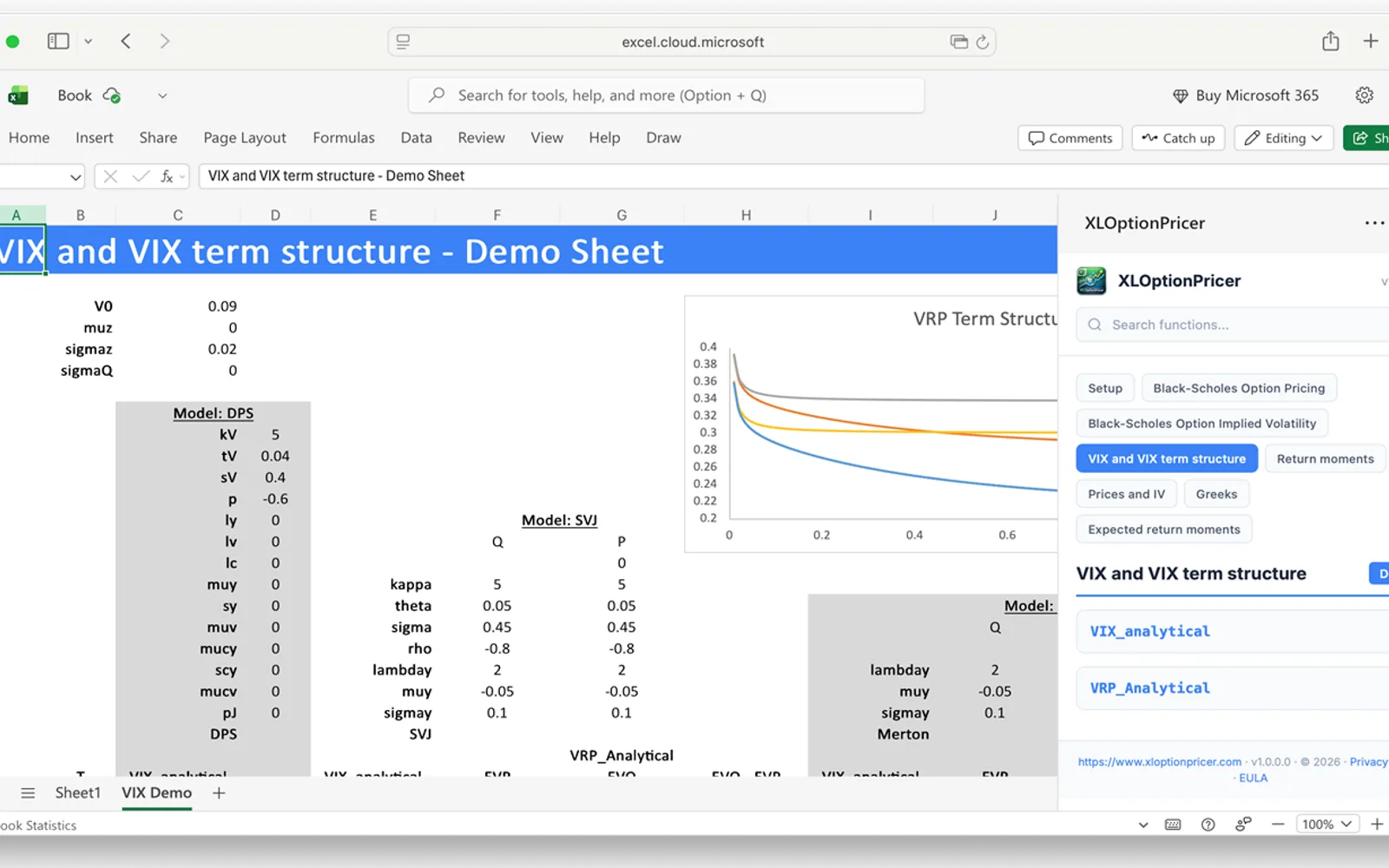Open the Insert ribbon tab

pyautogui.click(x=94, y=138)
